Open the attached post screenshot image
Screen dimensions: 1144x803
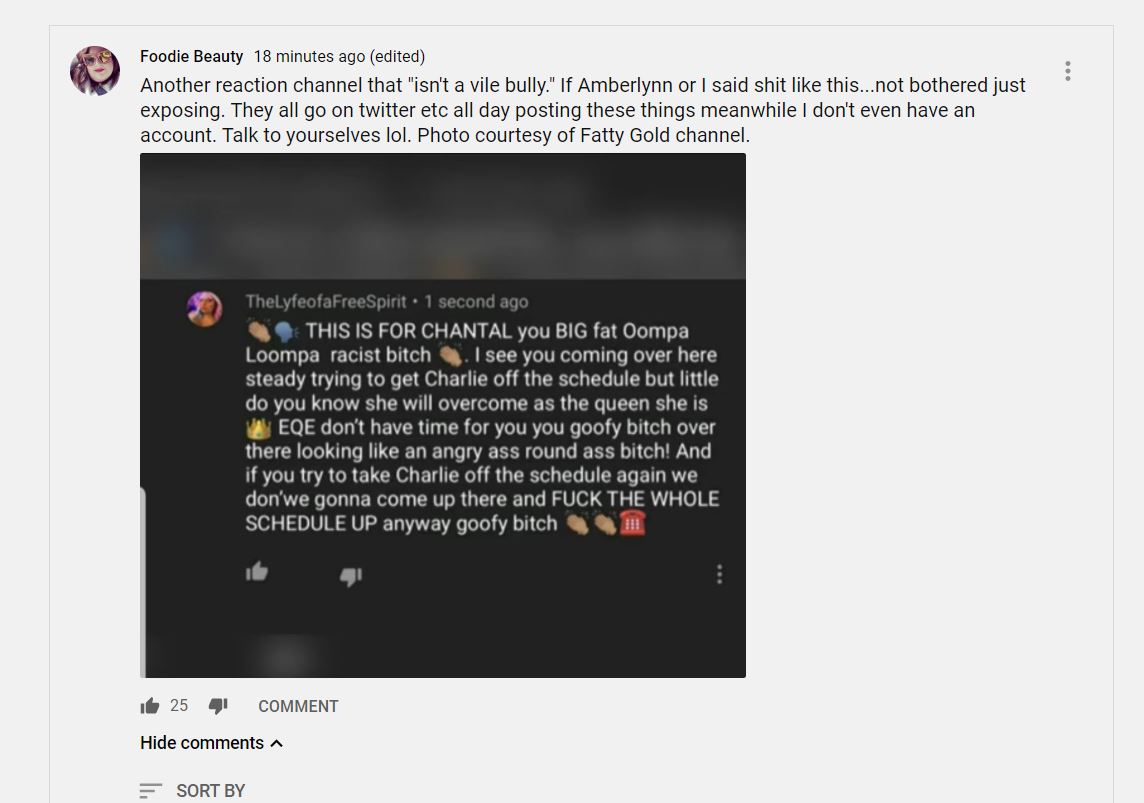(443, 415)
